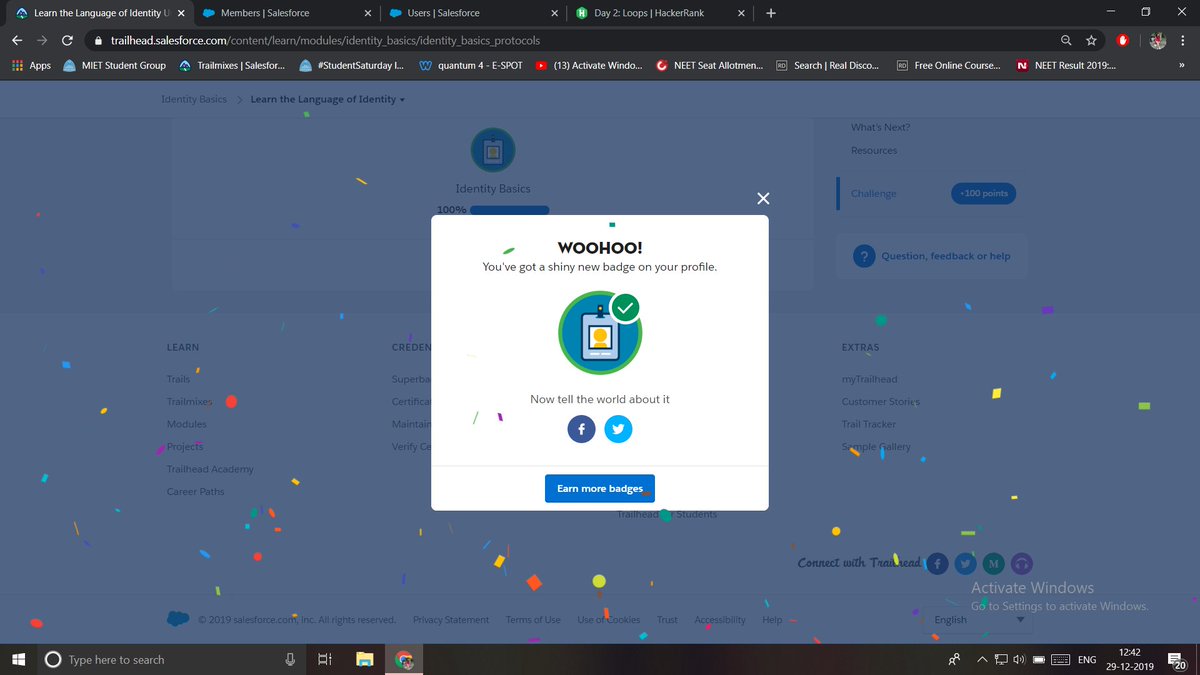Click the 100% progress bar
The height and width of the screenshot is (675, 1200).
point(509,210)
